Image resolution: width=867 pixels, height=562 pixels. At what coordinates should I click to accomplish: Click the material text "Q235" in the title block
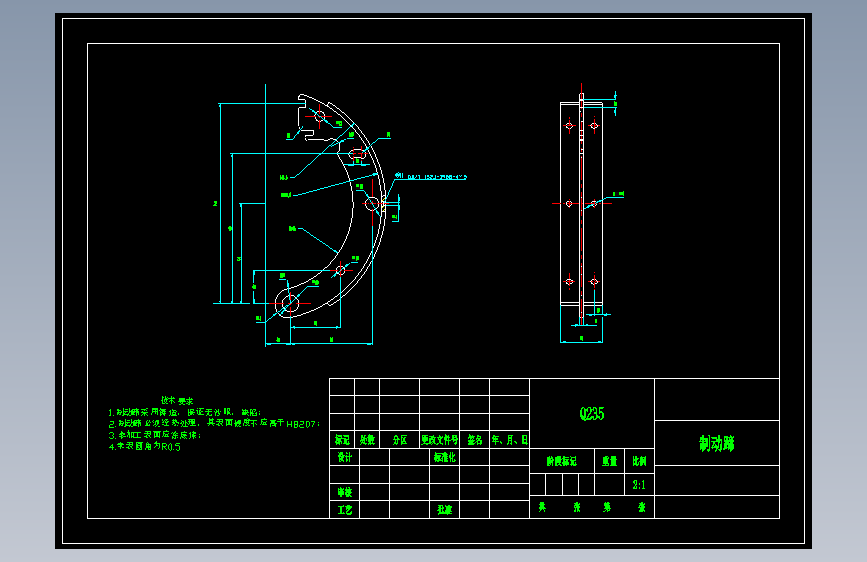click(592, 414)
